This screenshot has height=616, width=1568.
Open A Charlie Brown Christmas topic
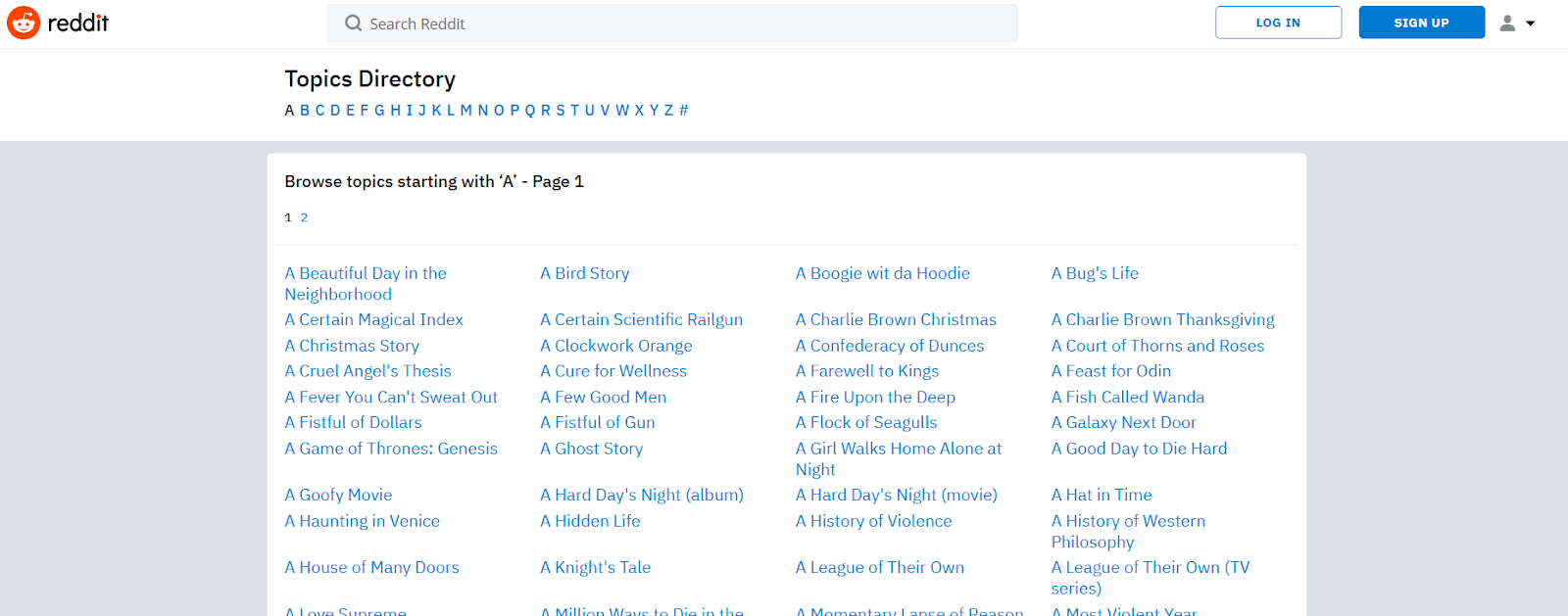point(896,319)
